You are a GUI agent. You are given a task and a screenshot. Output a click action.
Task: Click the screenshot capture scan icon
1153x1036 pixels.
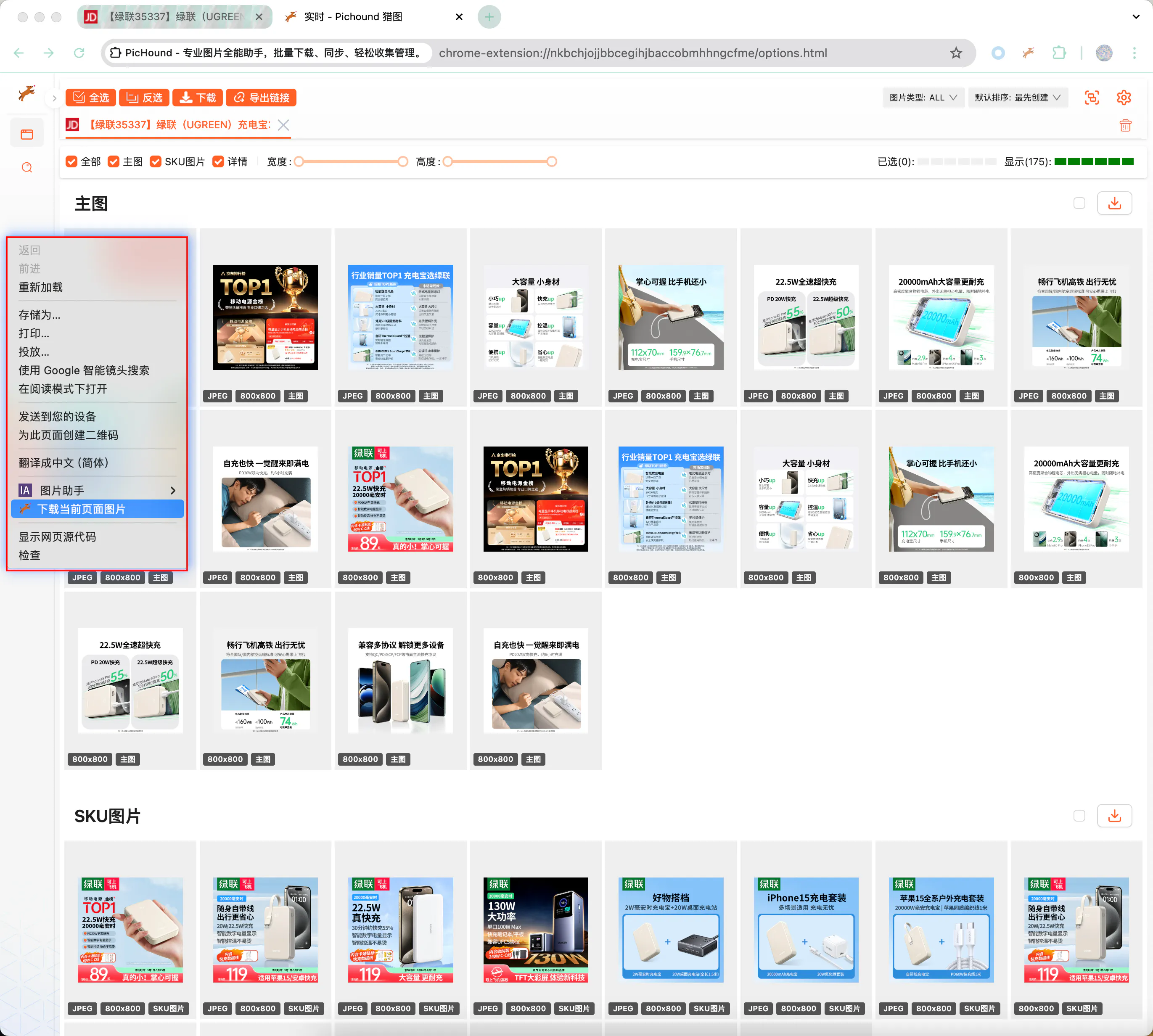pyautogui.click(x=1092, y=98)
